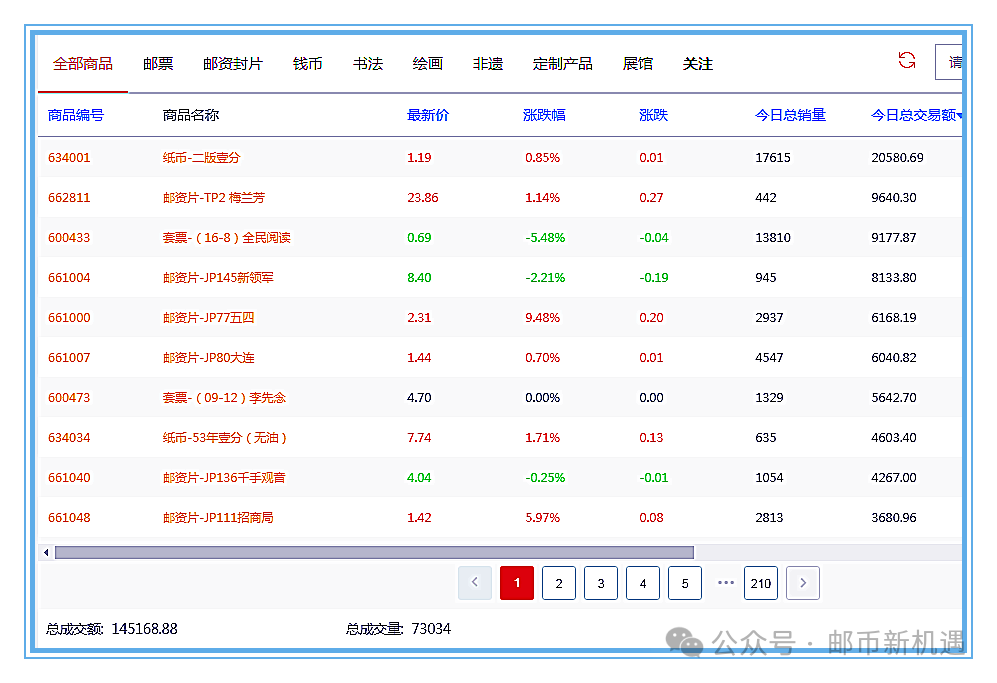Viewport: 997px width, 683px height.
Task: Sort by 今日总交易额 column arrow
Action: click(960, 116)
